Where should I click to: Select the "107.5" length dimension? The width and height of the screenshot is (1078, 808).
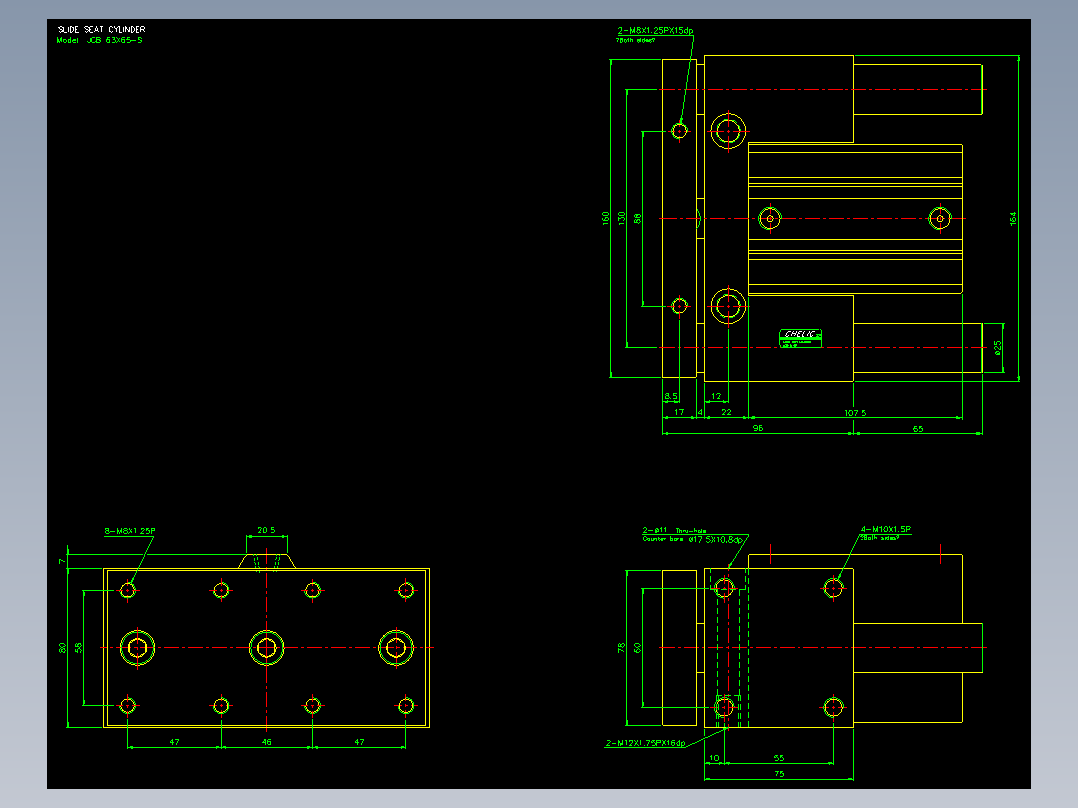(x=855, y=413)
